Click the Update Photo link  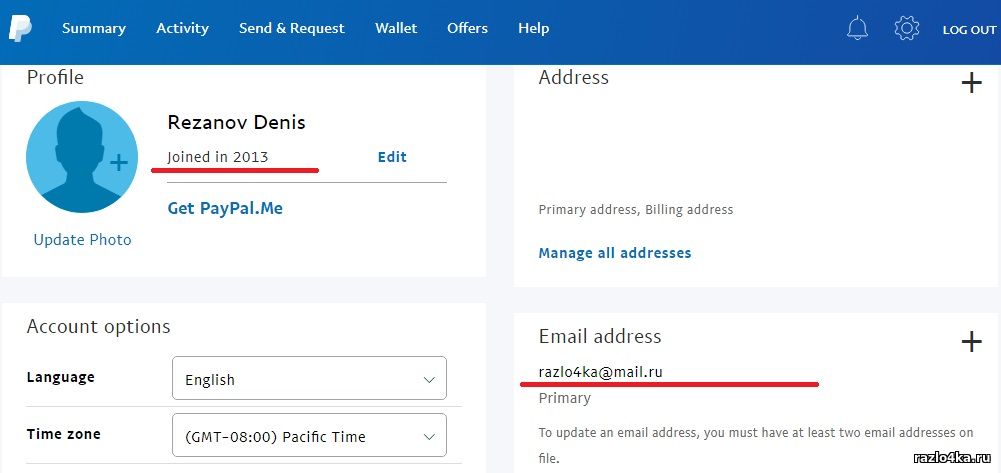pyautogui.click(x=82, y=240)
